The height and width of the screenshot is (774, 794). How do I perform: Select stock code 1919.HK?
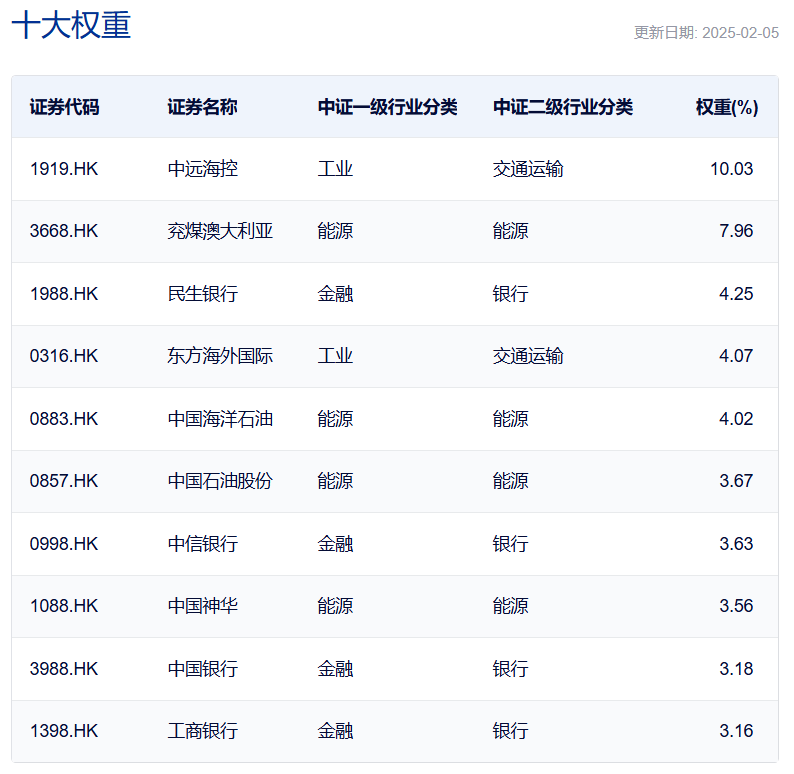pos(64,169)
